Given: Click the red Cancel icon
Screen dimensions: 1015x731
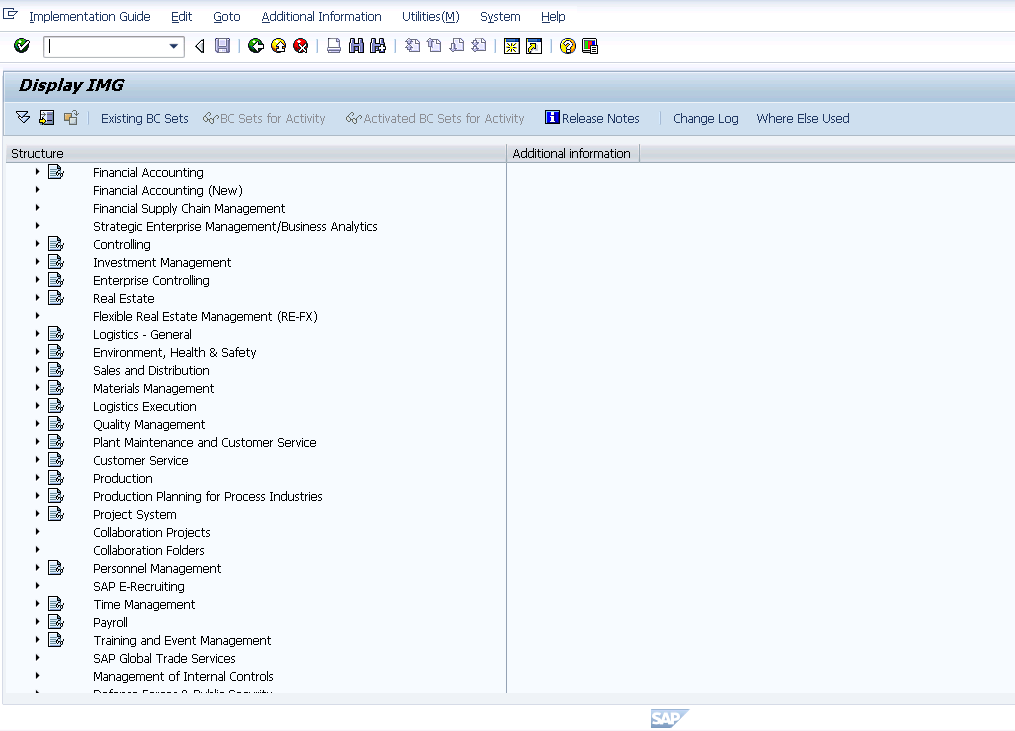Looking at the screenshot, I should coord(300,46).
